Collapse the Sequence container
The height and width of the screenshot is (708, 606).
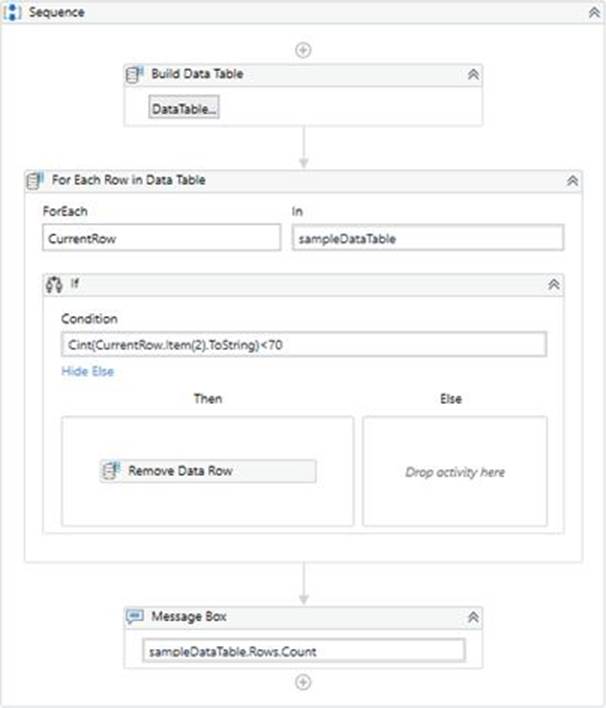coord(593,13)
